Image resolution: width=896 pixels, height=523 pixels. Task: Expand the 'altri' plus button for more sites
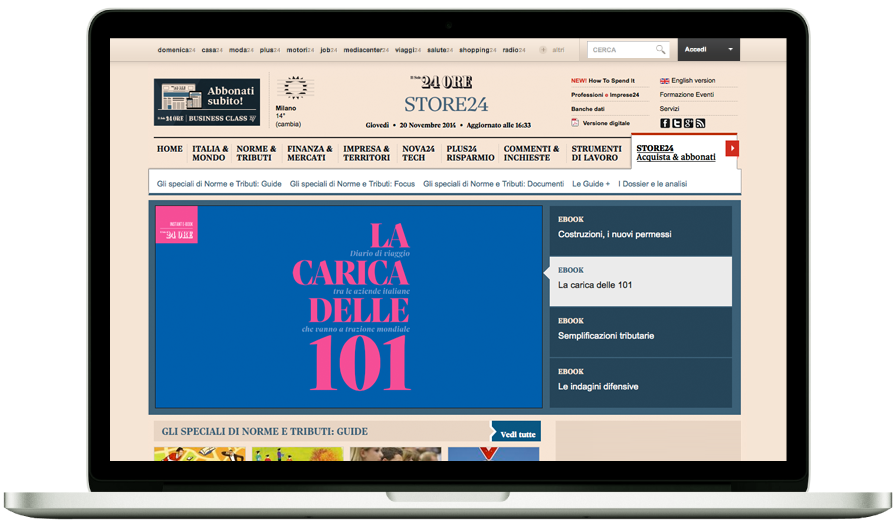[542, 49]
